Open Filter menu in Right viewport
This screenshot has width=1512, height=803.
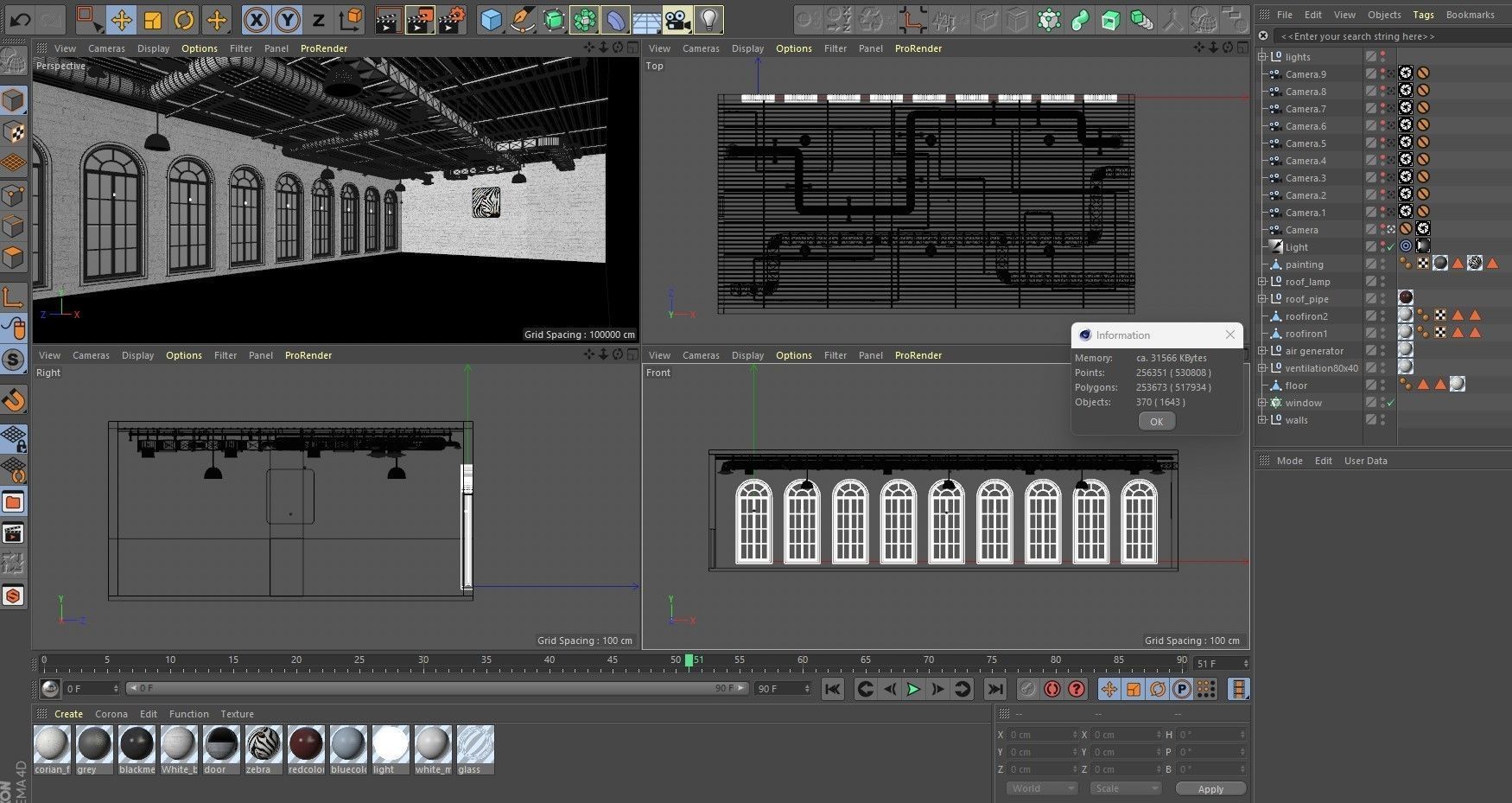pos(226,355)
